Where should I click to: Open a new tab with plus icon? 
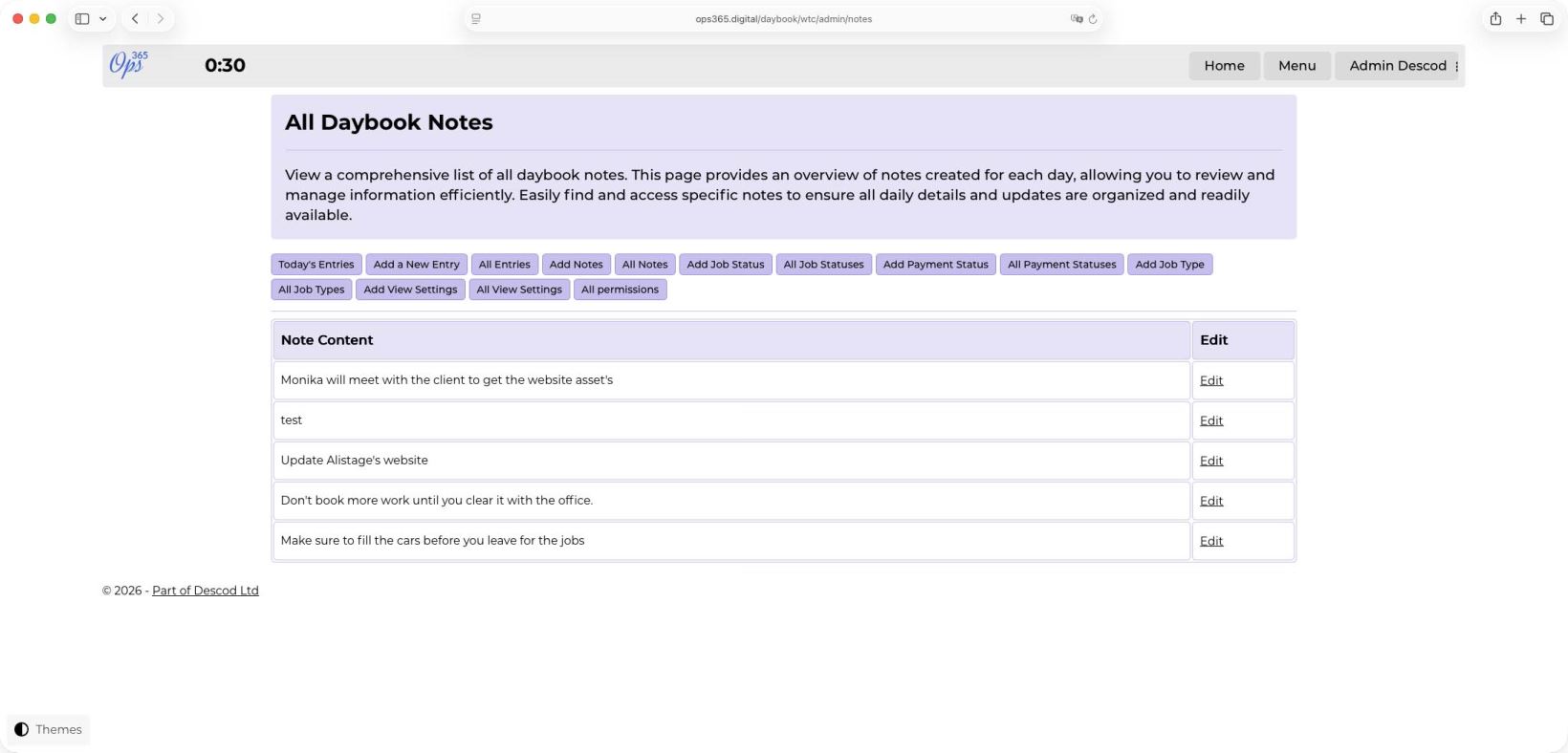tap(1521, 18)
